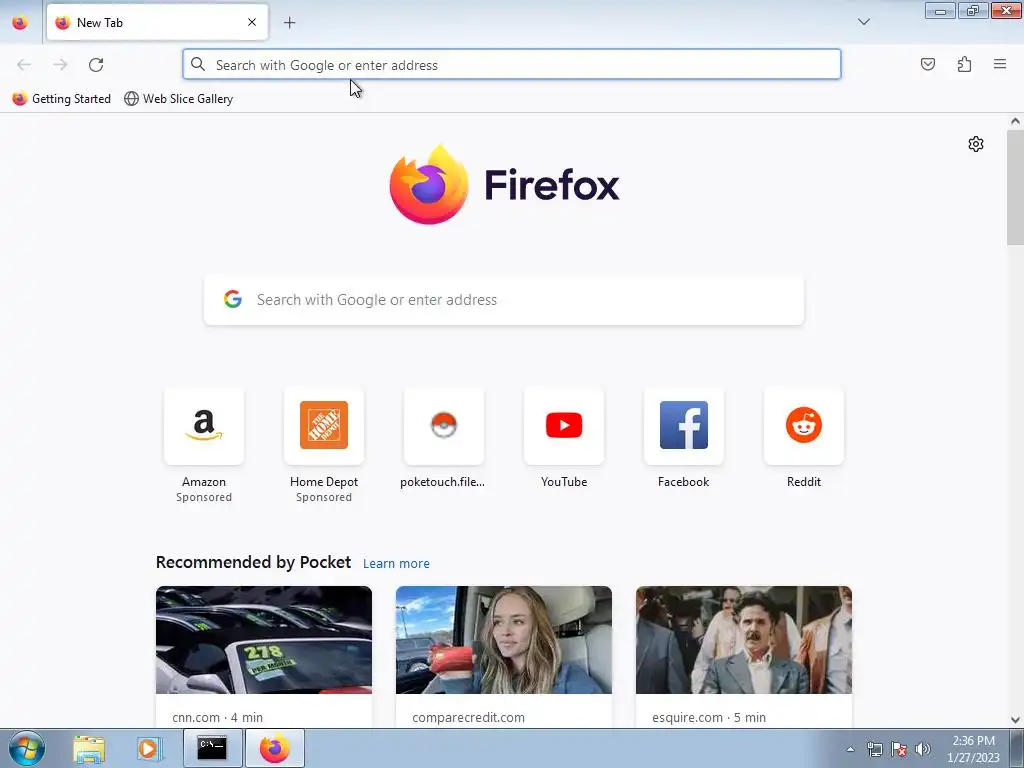Image resolution: width=1024 pixels, height=768 pixels.
Task: Go back with the back arrow
Action: coord(24,65)
